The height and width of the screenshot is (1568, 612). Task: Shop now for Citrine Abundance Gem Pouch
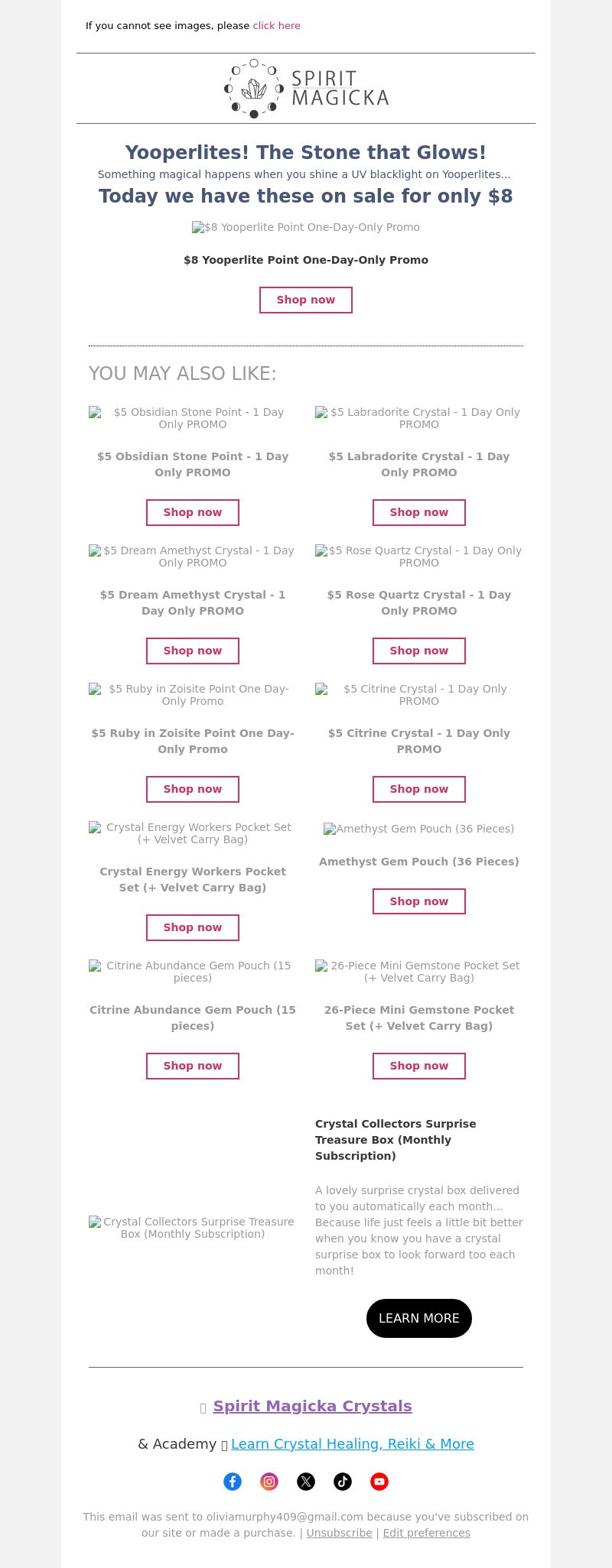193,1066
